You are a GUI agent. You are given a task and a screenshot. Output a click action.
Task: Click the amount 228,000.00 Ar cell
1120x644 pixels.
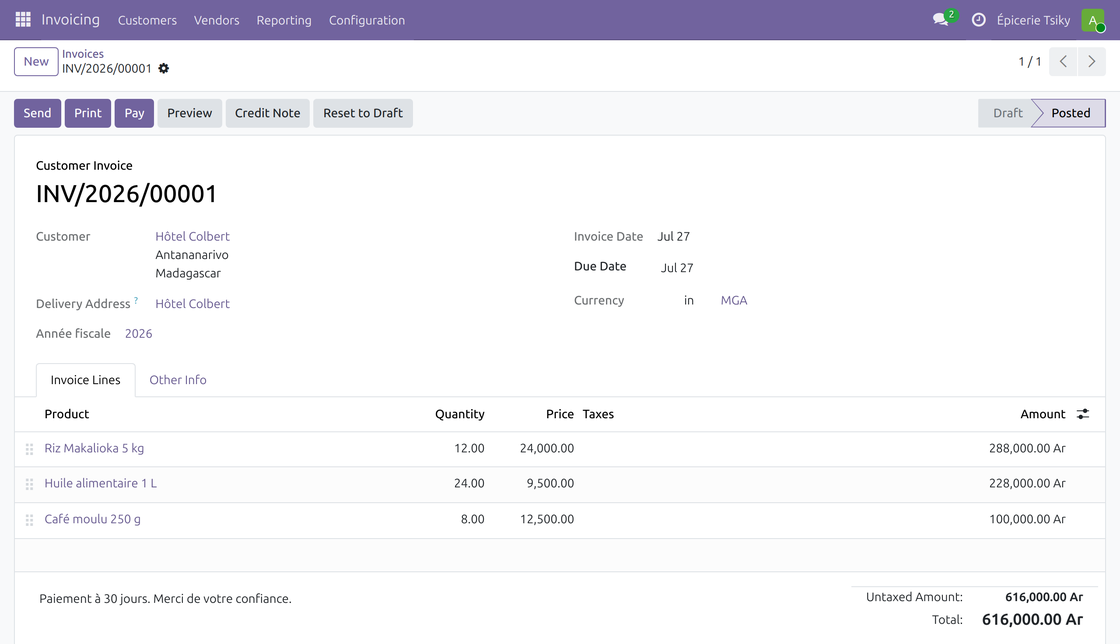click(1027, 483)
